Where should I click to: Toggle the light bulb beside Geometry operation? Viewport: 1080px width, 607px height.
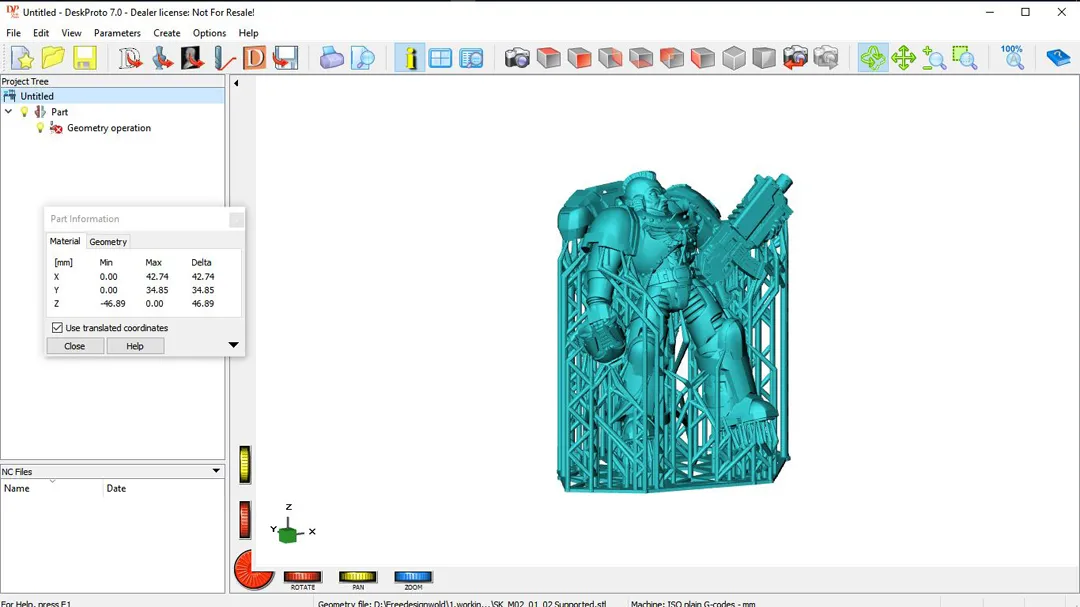pos(40,128)
